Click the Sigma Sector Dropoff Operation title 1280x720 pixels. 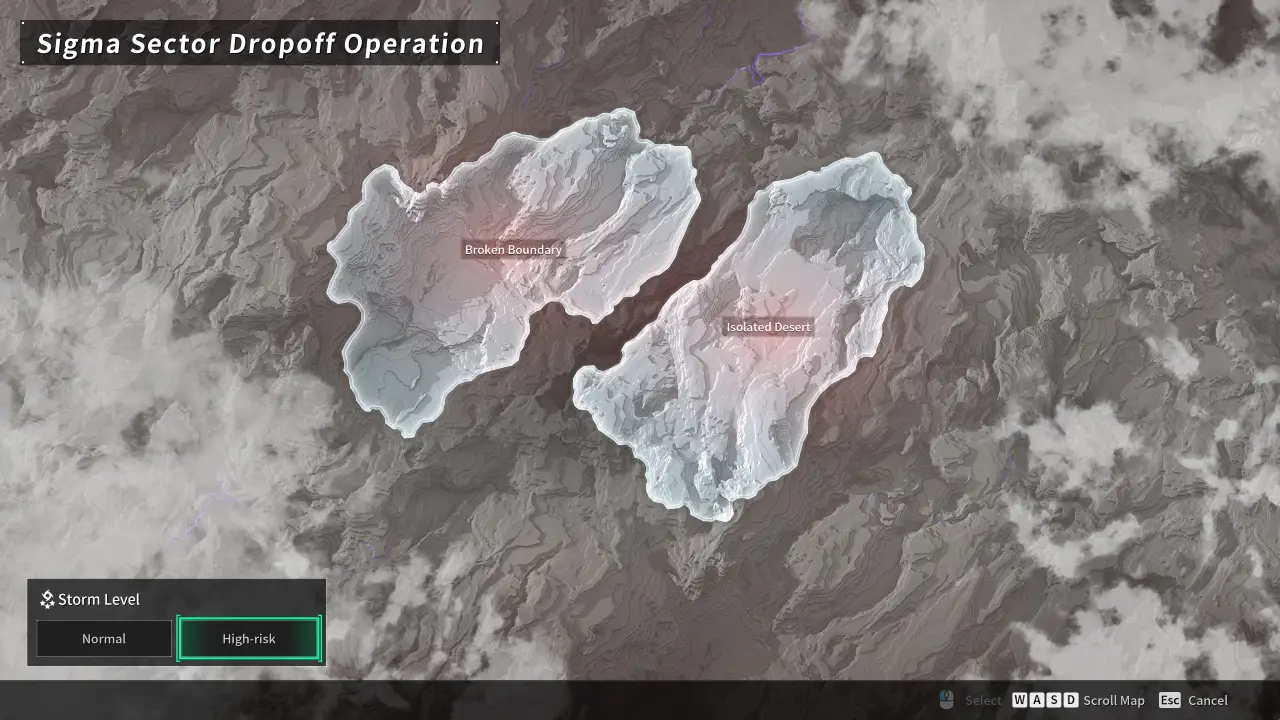pos(260,44)
